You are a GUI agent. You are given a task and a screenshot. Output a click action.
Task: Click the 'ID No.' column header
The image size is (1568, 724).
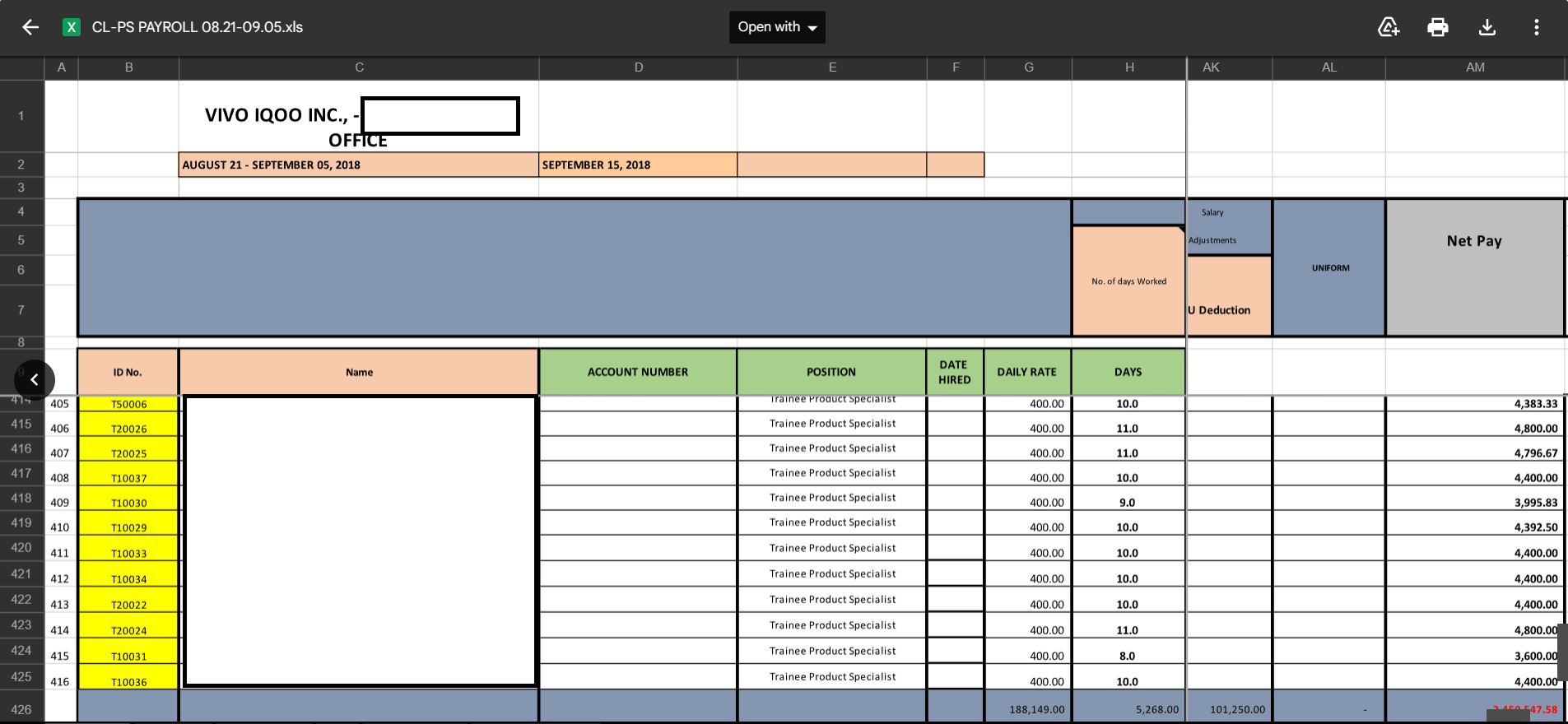click(x=128, y=372)
